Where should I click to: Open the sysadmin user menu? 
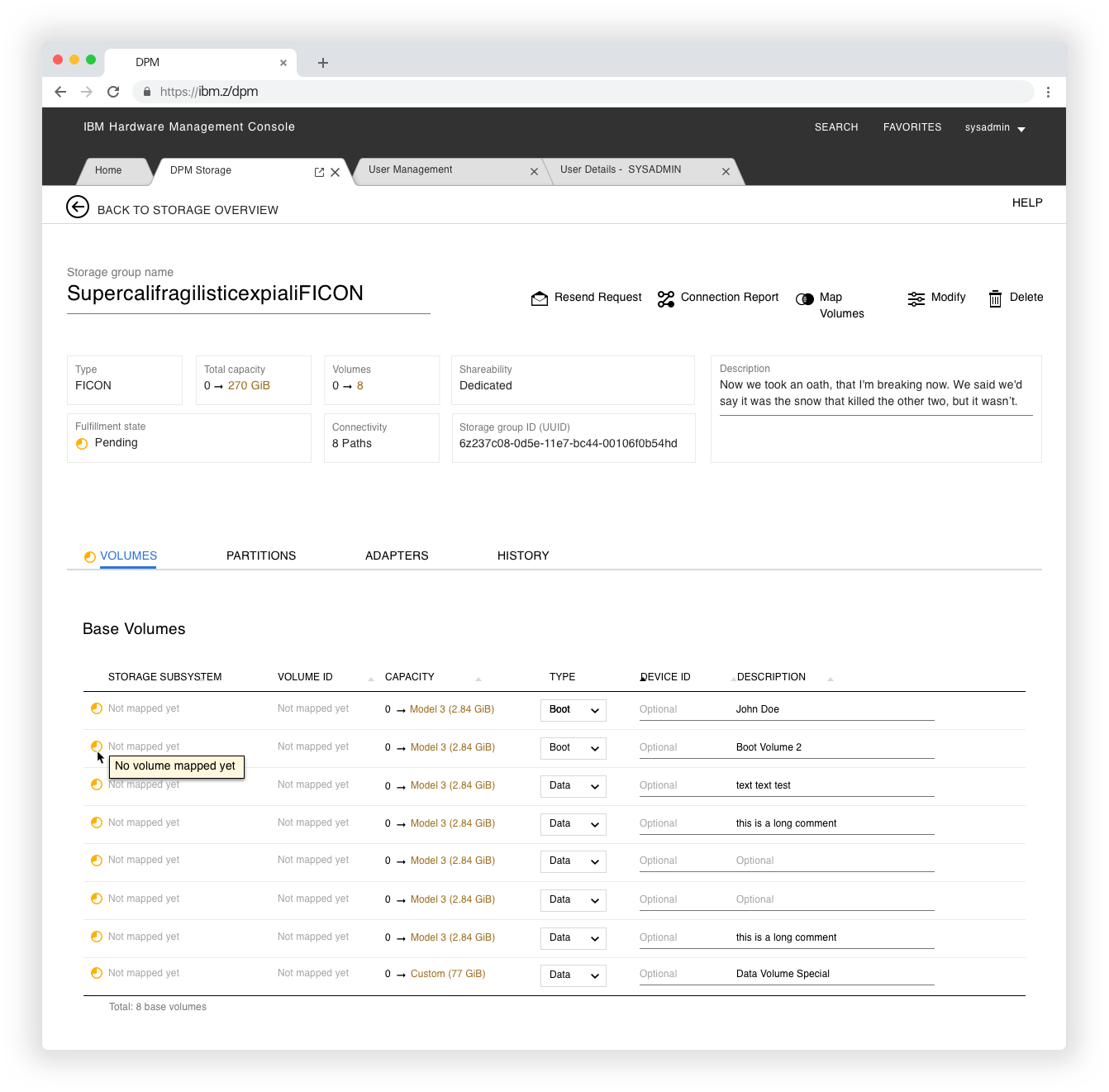[995, 127]
